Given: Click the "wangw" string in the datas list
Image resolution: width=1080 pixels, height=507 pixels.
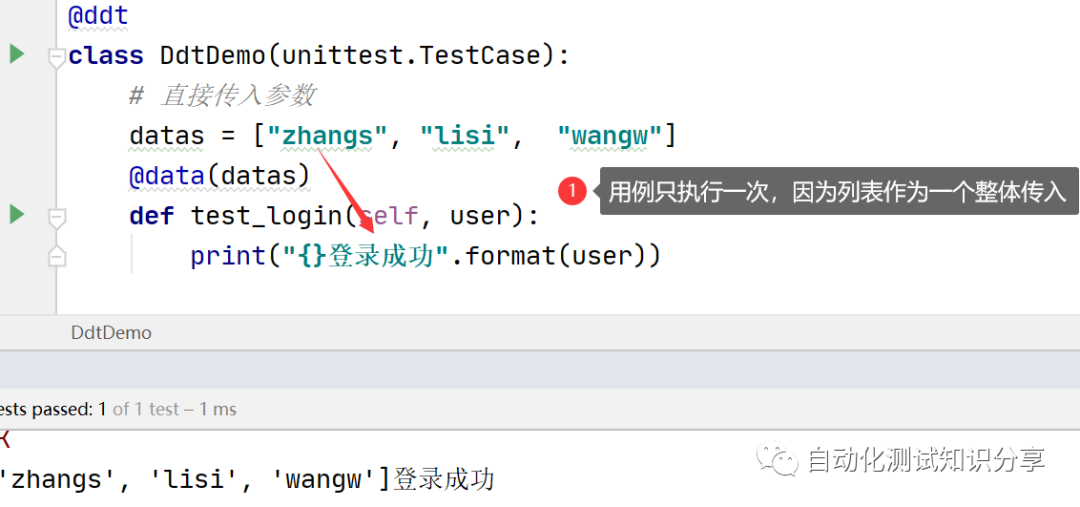Looking at the screenshot, I should (x=610, y=136).
